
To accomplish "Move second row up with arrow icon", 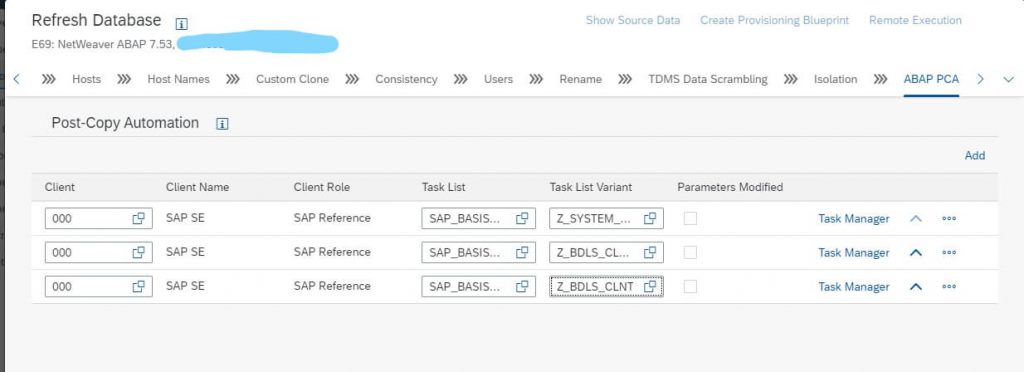I will click(916, 253).
